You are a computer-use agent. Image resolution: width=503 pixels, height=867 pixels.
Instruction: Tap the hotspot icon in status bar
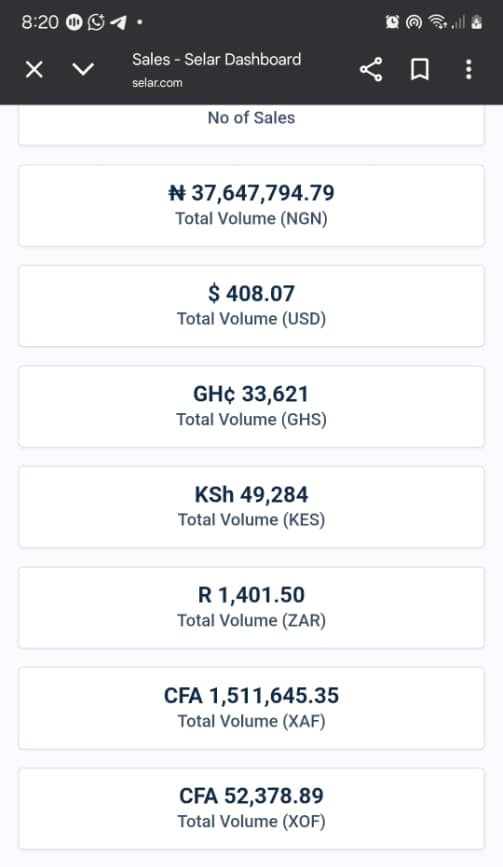pos(413,22)
